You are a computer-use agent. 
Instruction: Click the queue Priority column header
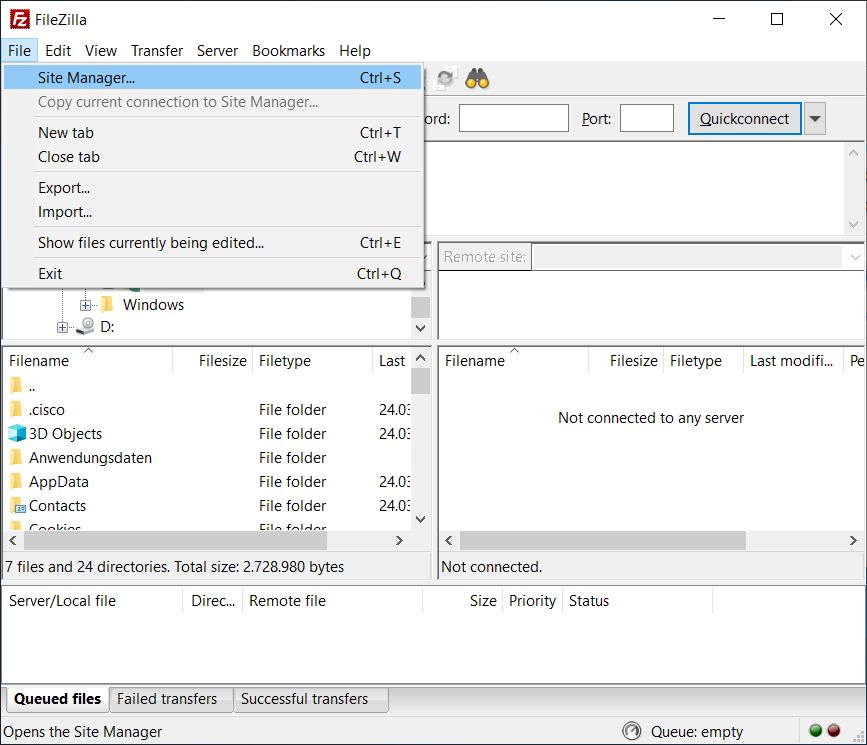point(532,601)
